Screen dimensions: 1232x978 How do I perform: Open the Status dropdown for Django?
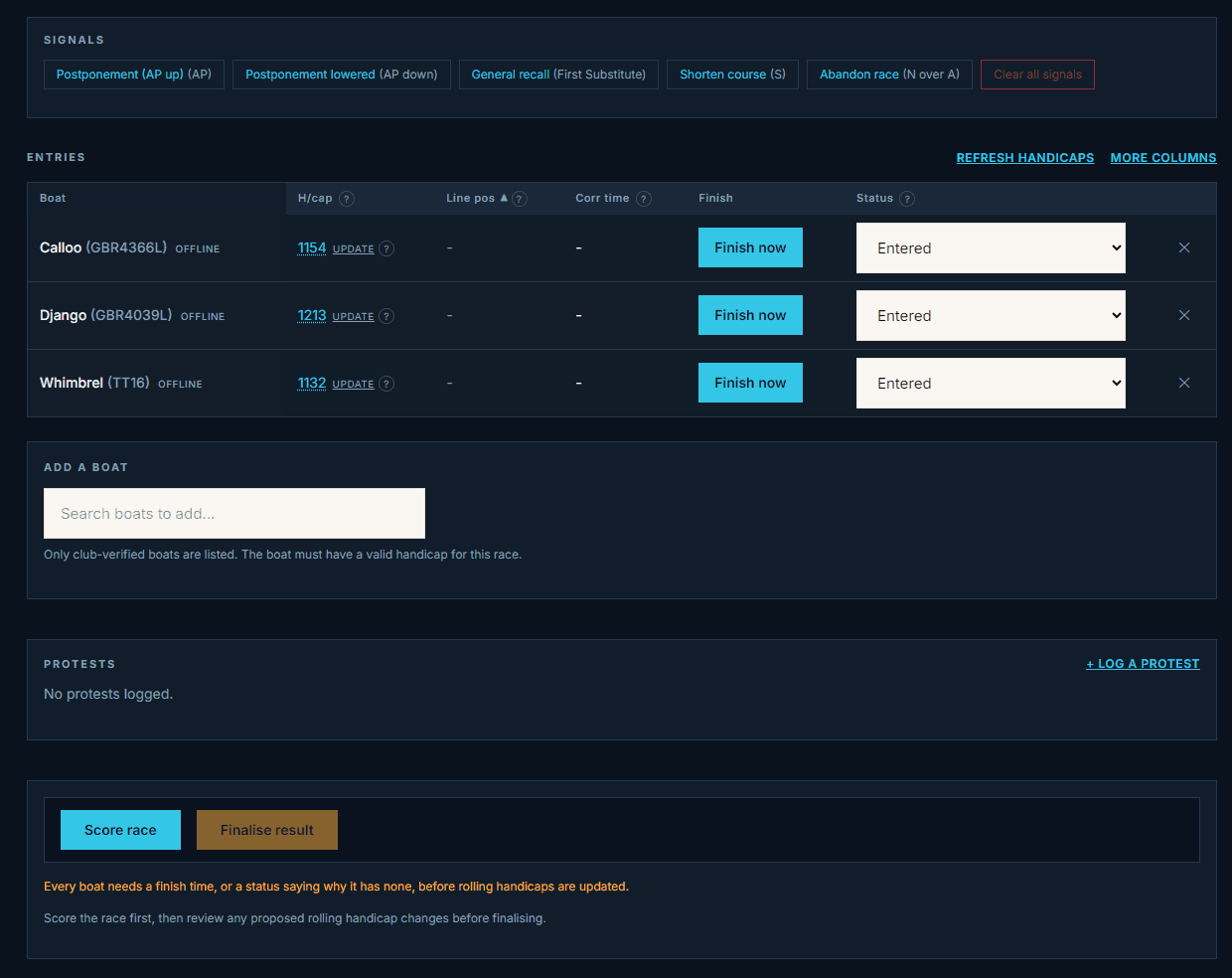[991, 315]
